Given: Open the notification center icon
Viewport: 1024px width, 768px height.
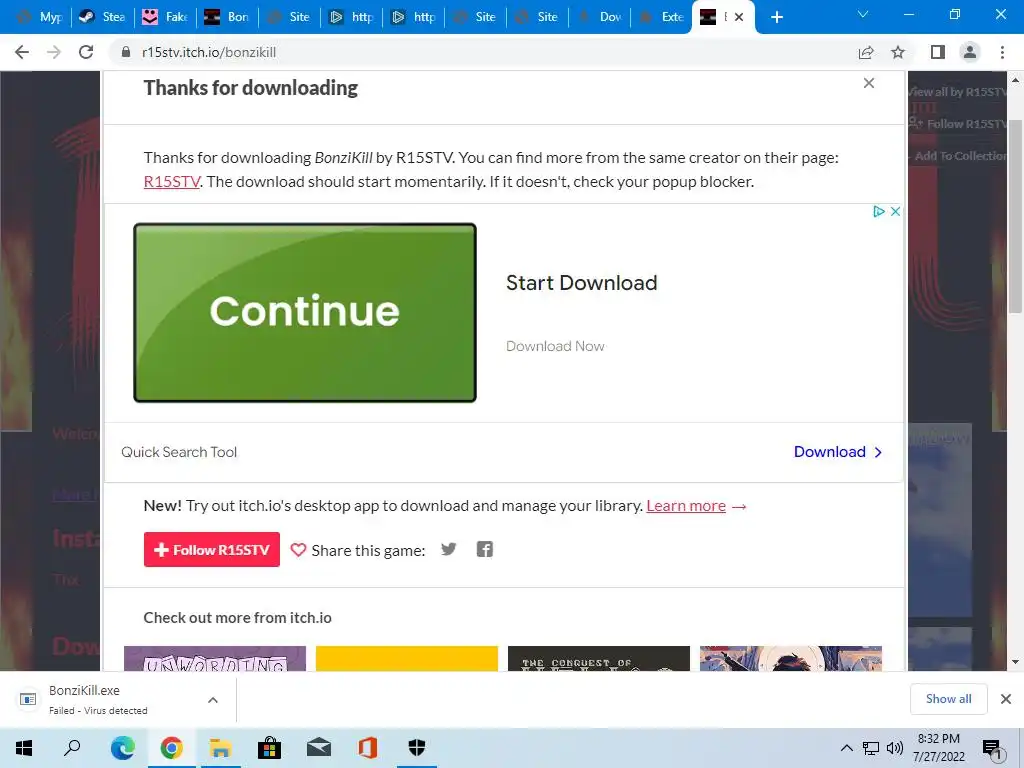Looking at the screenshot, I should point(992,749).
